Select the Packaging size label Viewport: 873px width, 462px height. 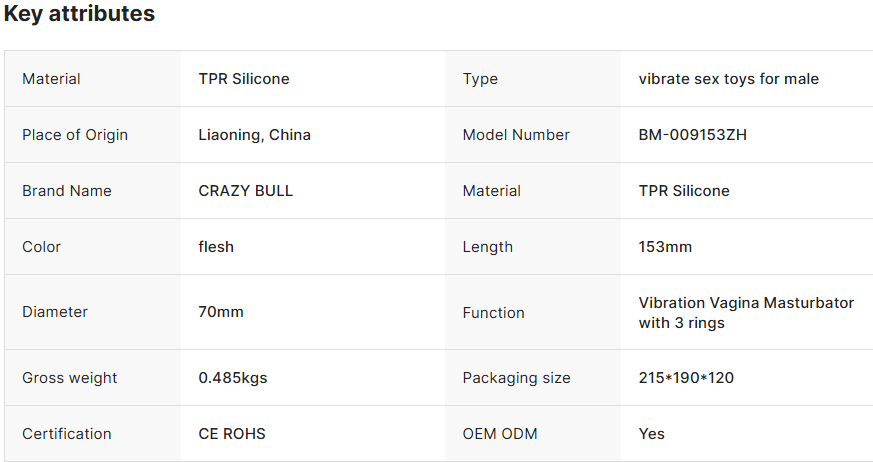[517, 378]
